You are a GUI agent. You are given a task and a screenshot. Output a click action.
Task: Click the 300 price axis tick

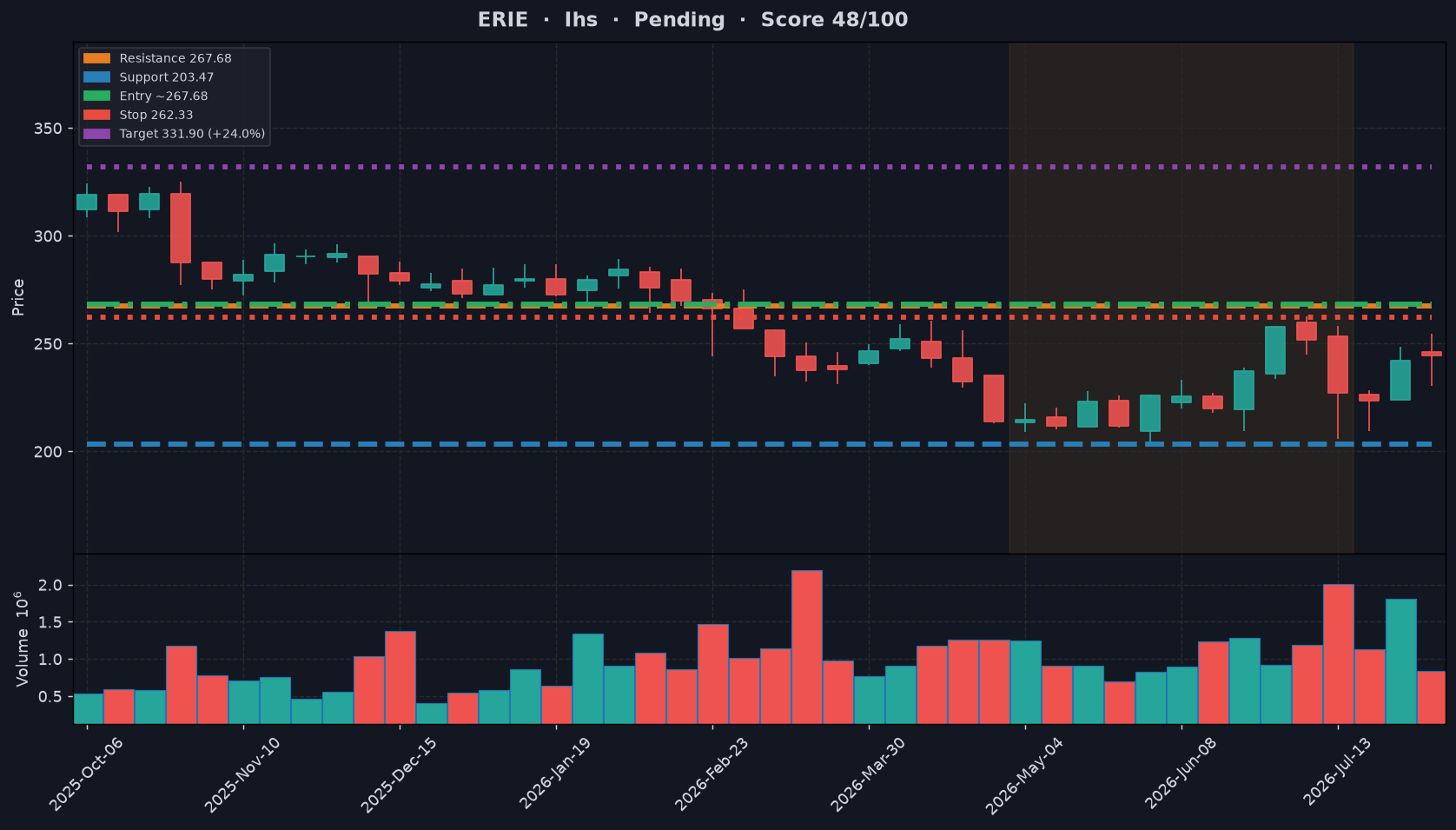point(48,236)
